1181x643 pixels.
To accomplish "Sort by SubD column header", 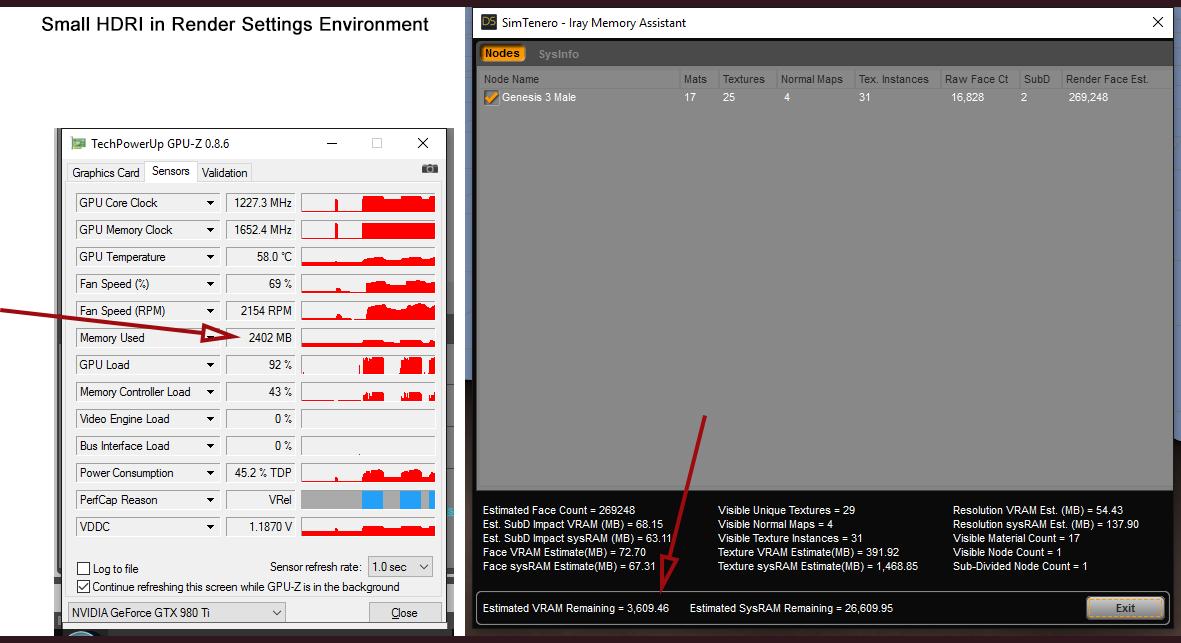I will 1039,79.
